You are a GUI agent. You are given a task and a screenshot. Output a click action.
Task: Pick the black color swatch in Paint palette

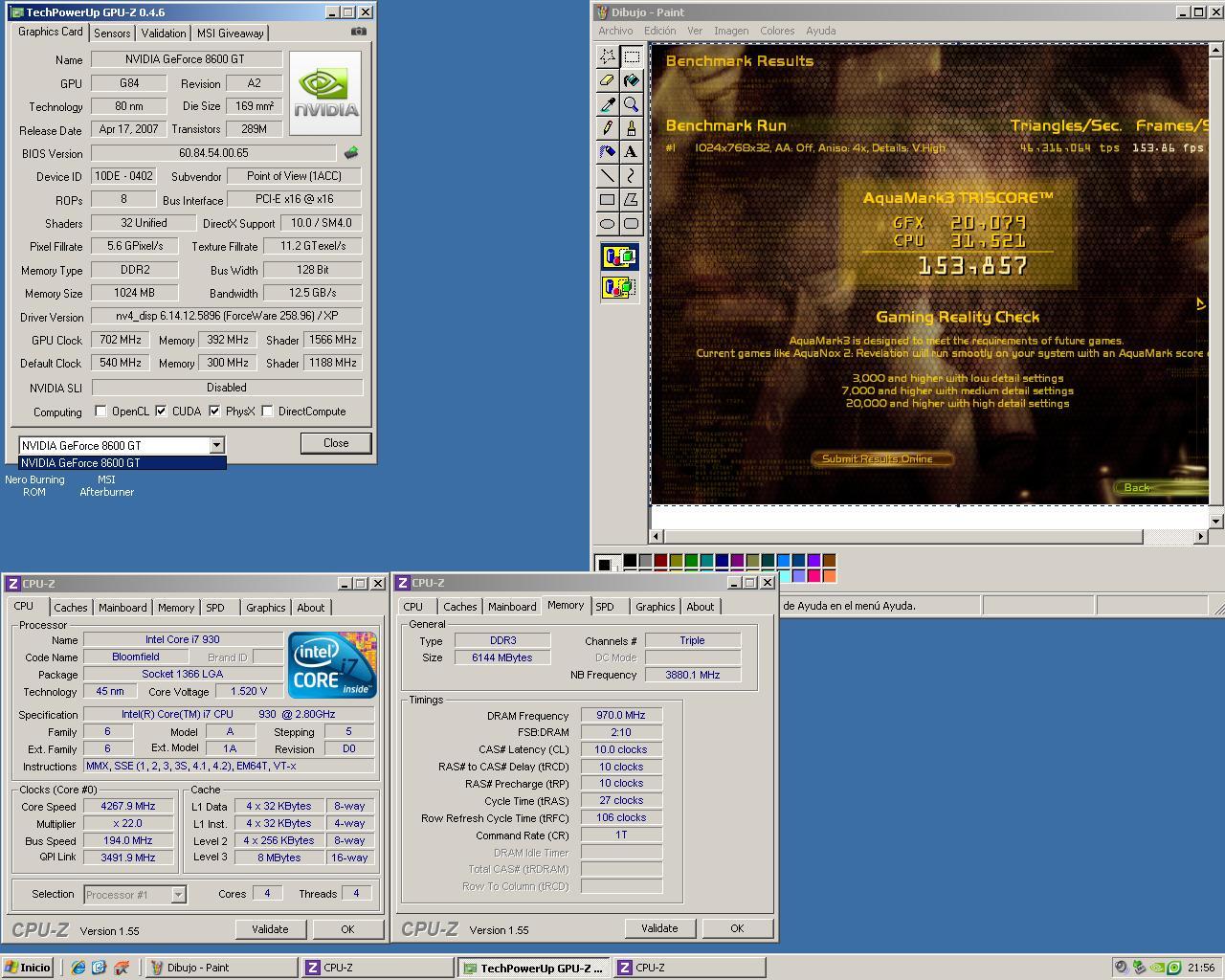(630, 561)
